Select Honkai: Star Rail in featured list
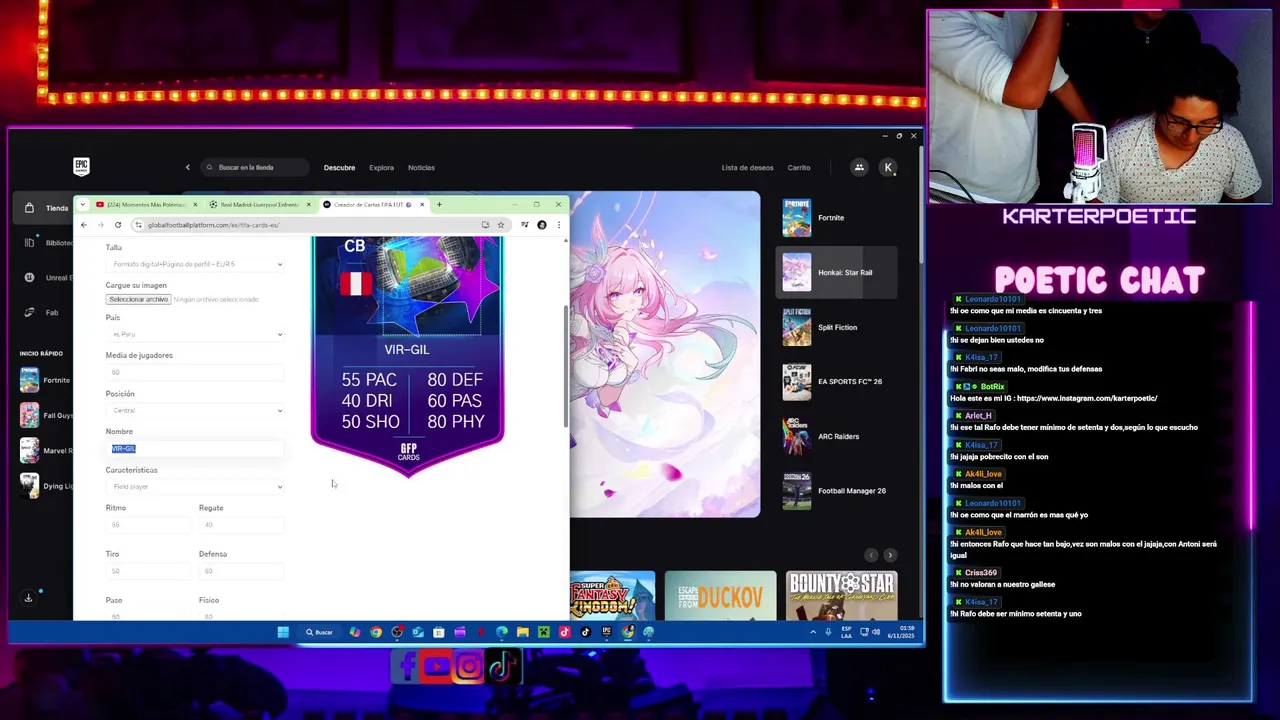 click(836, 272)
